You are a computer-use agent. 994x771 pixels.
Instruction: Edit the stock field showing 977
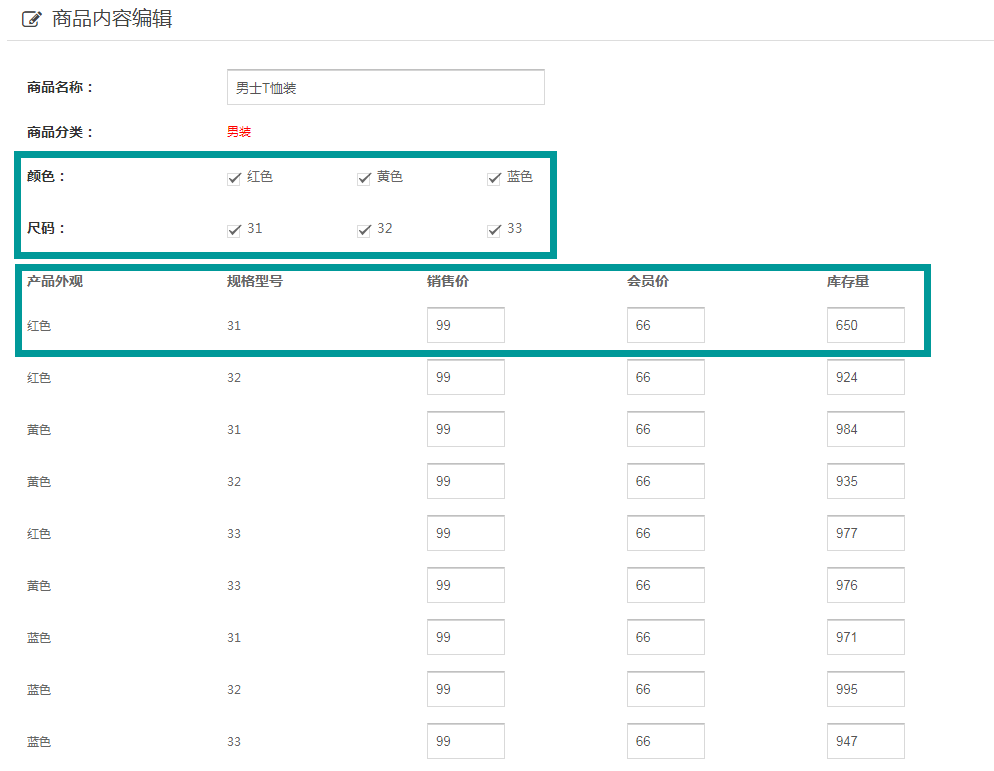tap(865, 533)
